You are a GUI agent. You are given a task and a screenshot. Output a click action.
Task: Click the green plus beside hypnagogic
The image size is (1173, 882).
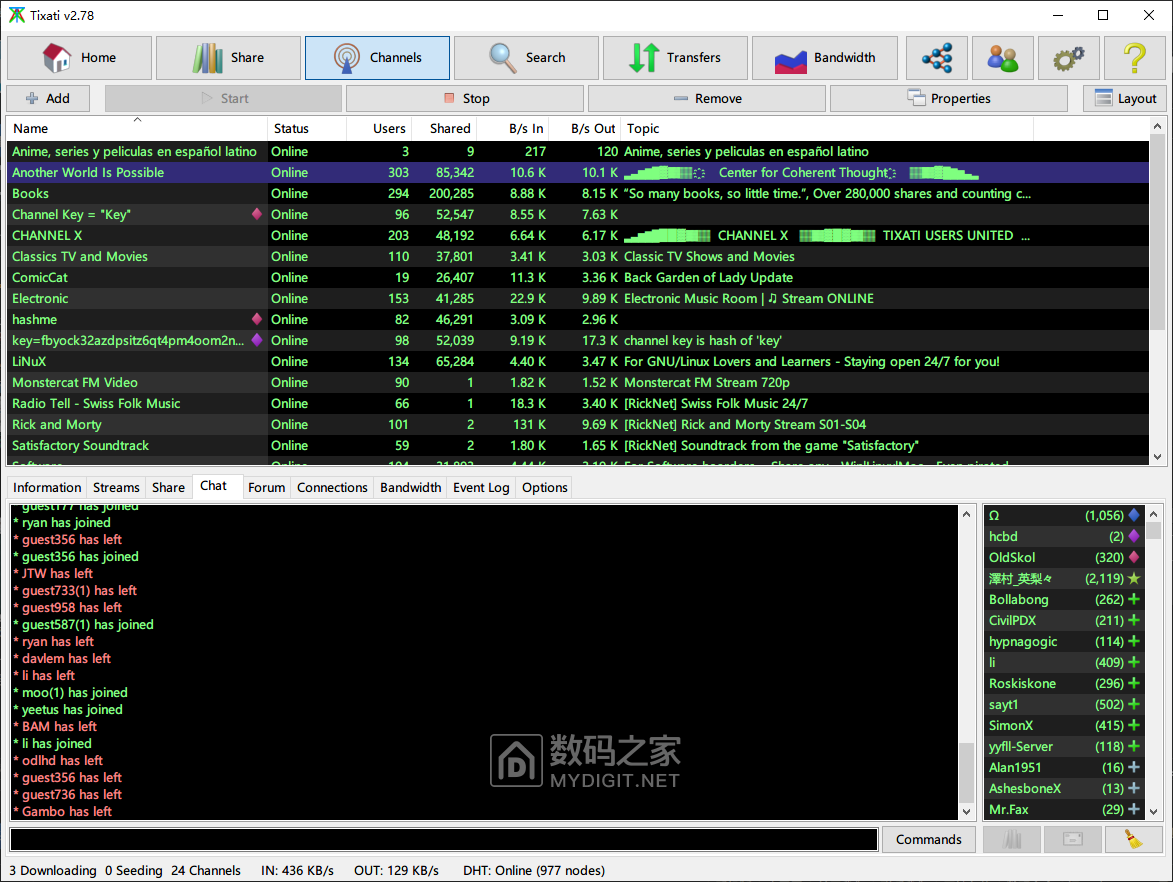click(1134, 640)
